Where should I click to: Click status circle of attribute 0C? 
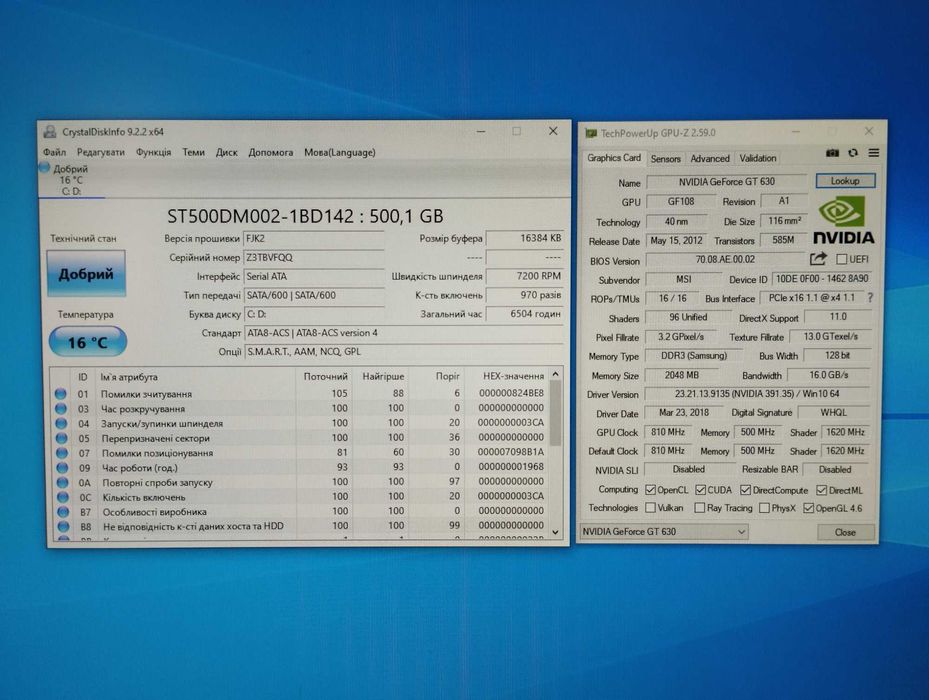[x=63, y=497]
